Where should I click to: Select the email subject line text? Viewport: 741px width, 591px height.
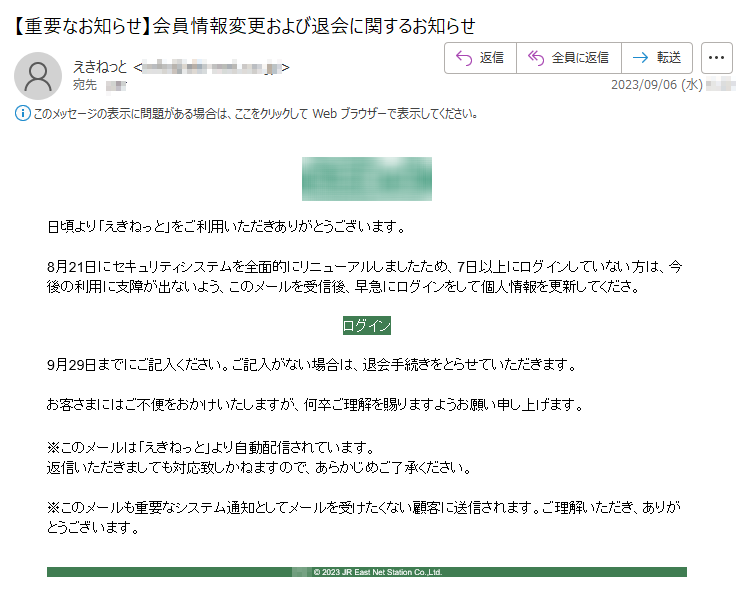pos(244,26)
